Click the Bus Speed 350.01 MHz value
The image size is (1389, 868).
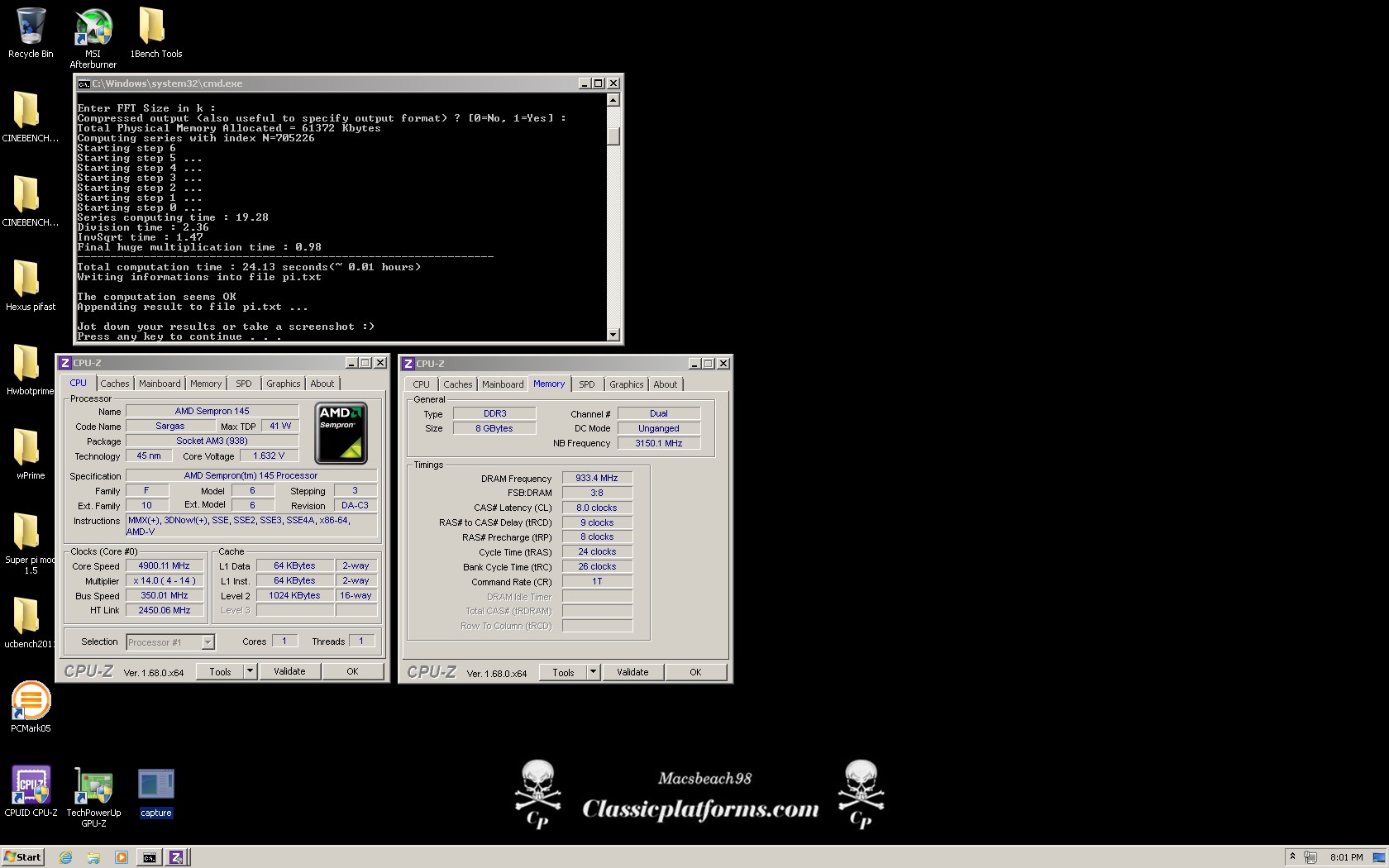click(x=164, y=596)
